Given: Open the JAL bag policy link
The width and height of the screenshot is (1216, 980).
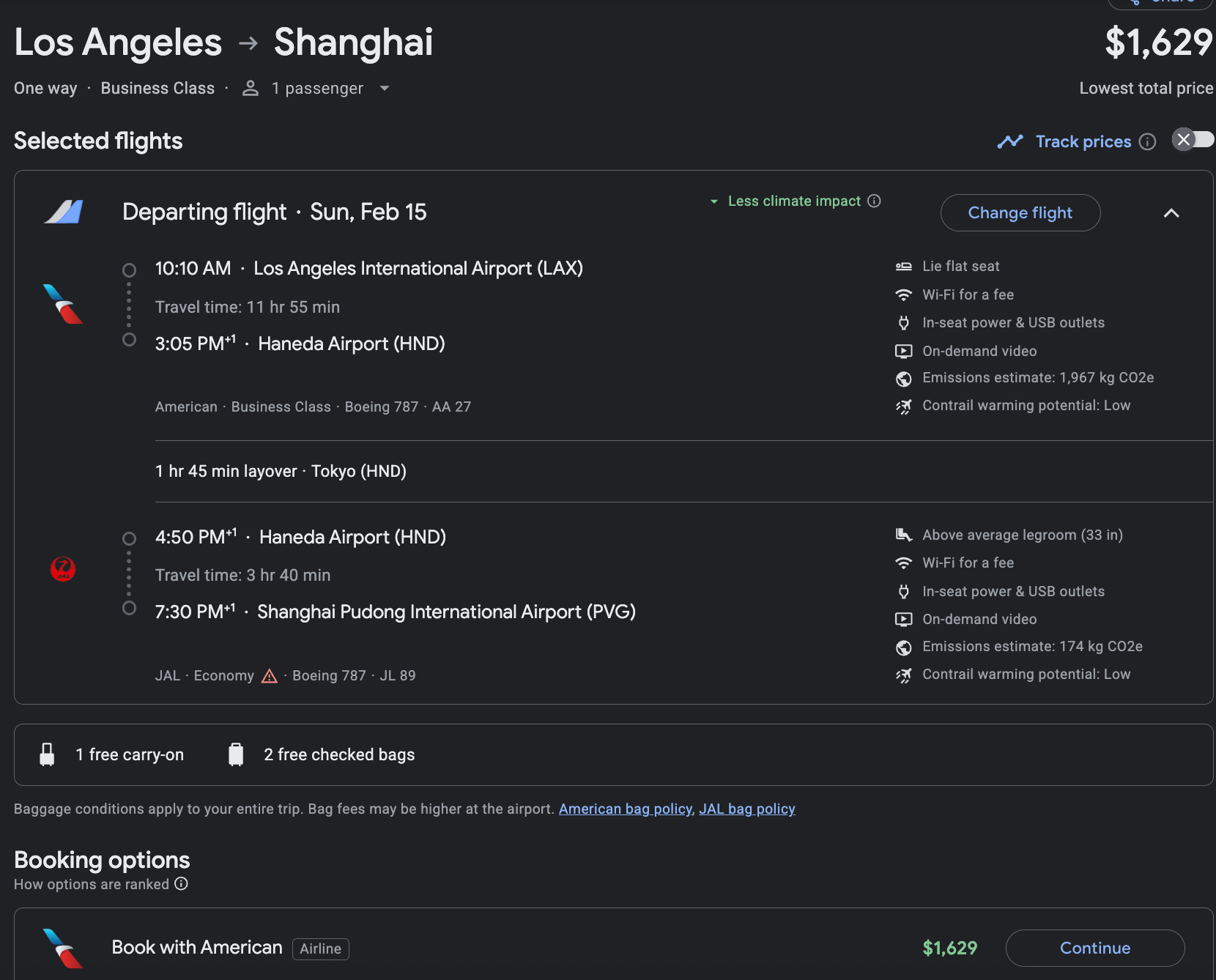Looking at the screenshot, I should pyautogui.click(x=746, y=809).
